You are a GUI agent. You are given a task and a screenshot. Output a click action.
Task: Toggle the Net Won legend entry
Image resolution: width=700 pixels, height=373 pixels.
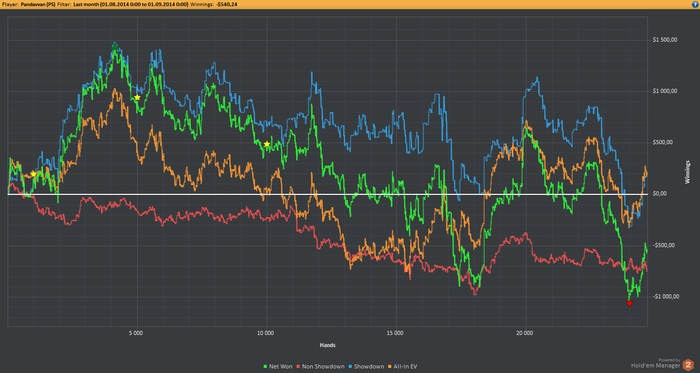pyautogui.click(x=279, y=366)
